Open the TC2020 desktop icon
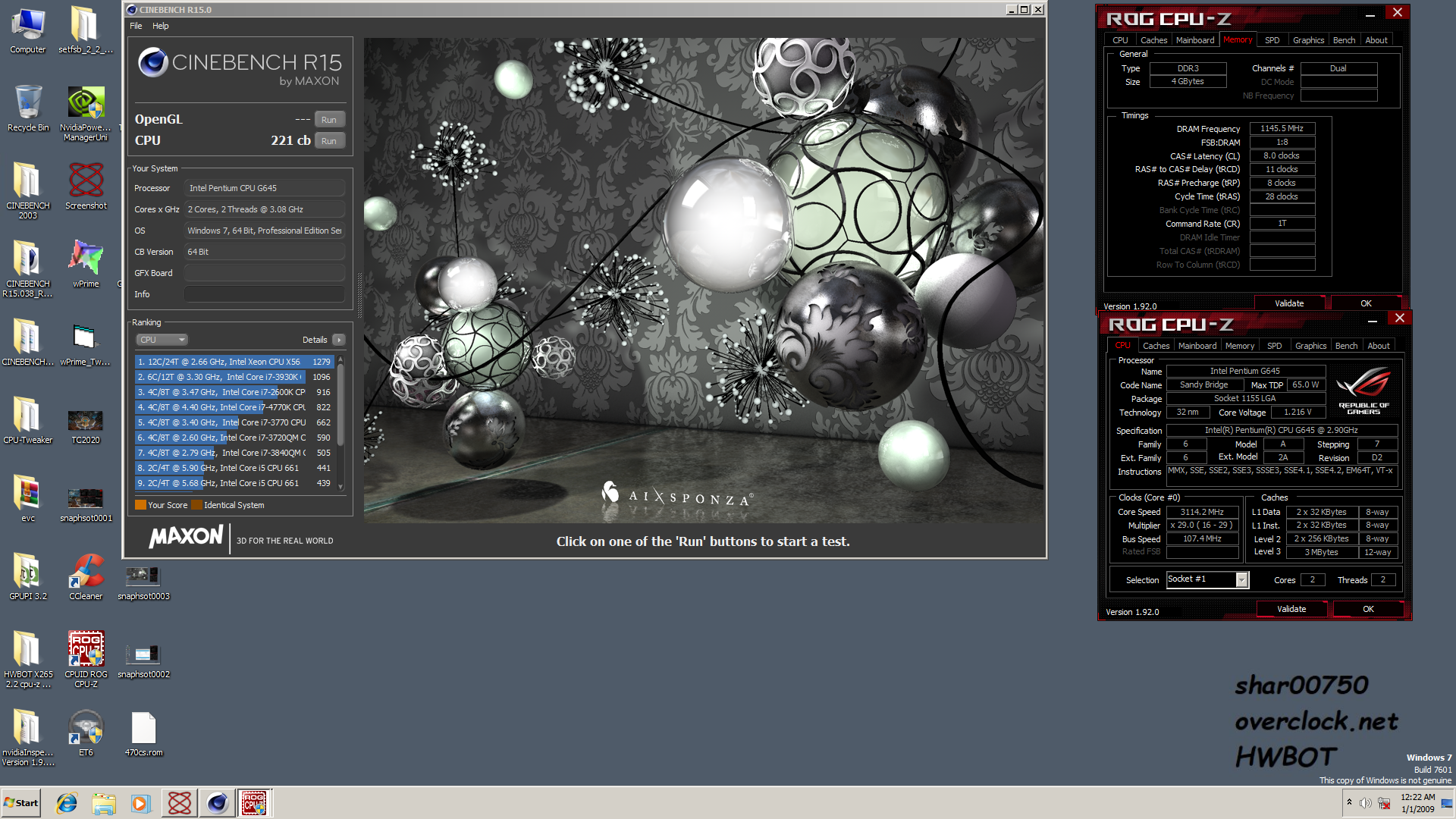 (86, 426)
